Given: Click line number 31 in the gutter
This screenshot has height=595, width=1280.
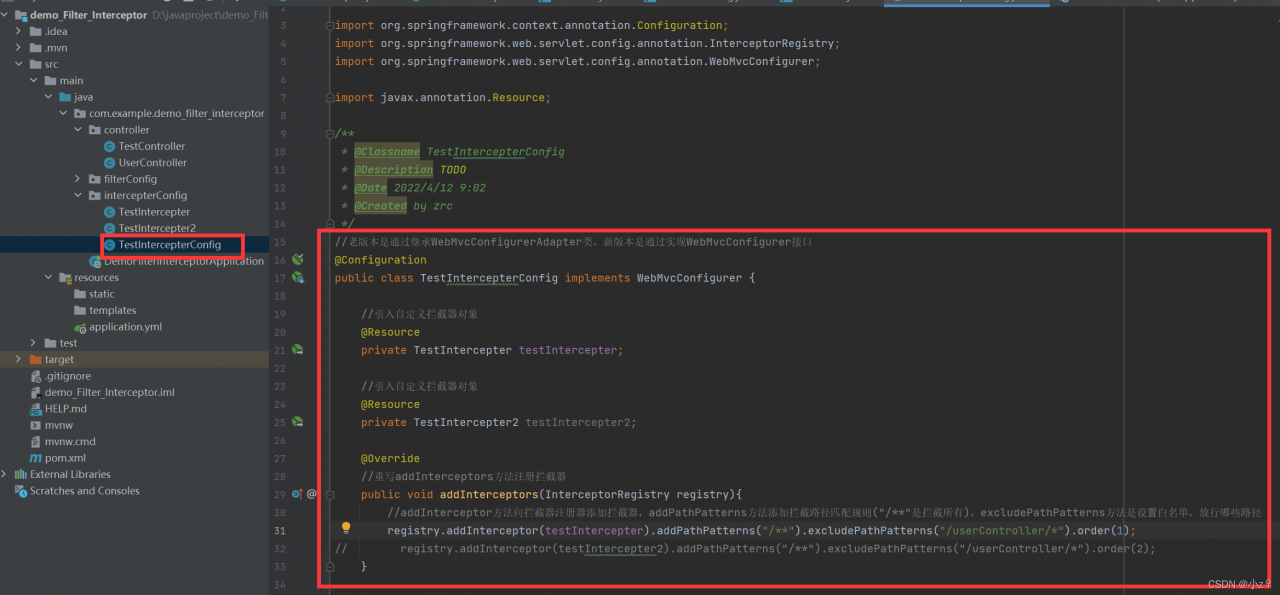Looking at the screenshot, I should click(x=280, y=531).
